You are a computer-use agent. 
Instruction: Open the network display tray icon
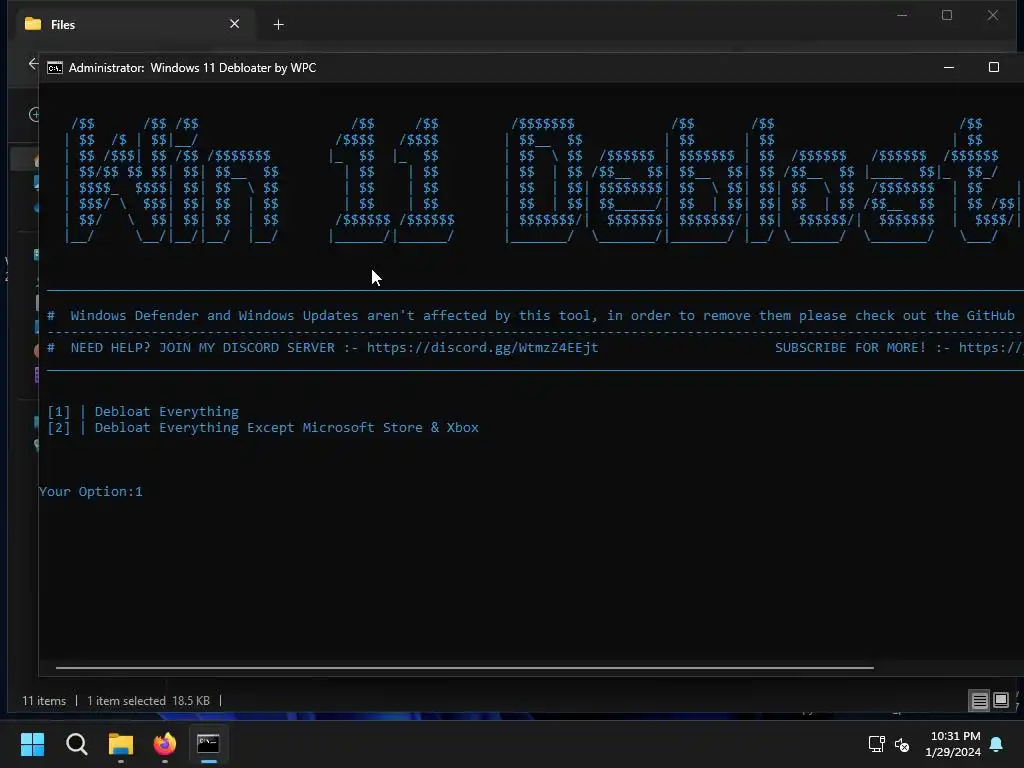pyautogui.click(x=876, y=744)
